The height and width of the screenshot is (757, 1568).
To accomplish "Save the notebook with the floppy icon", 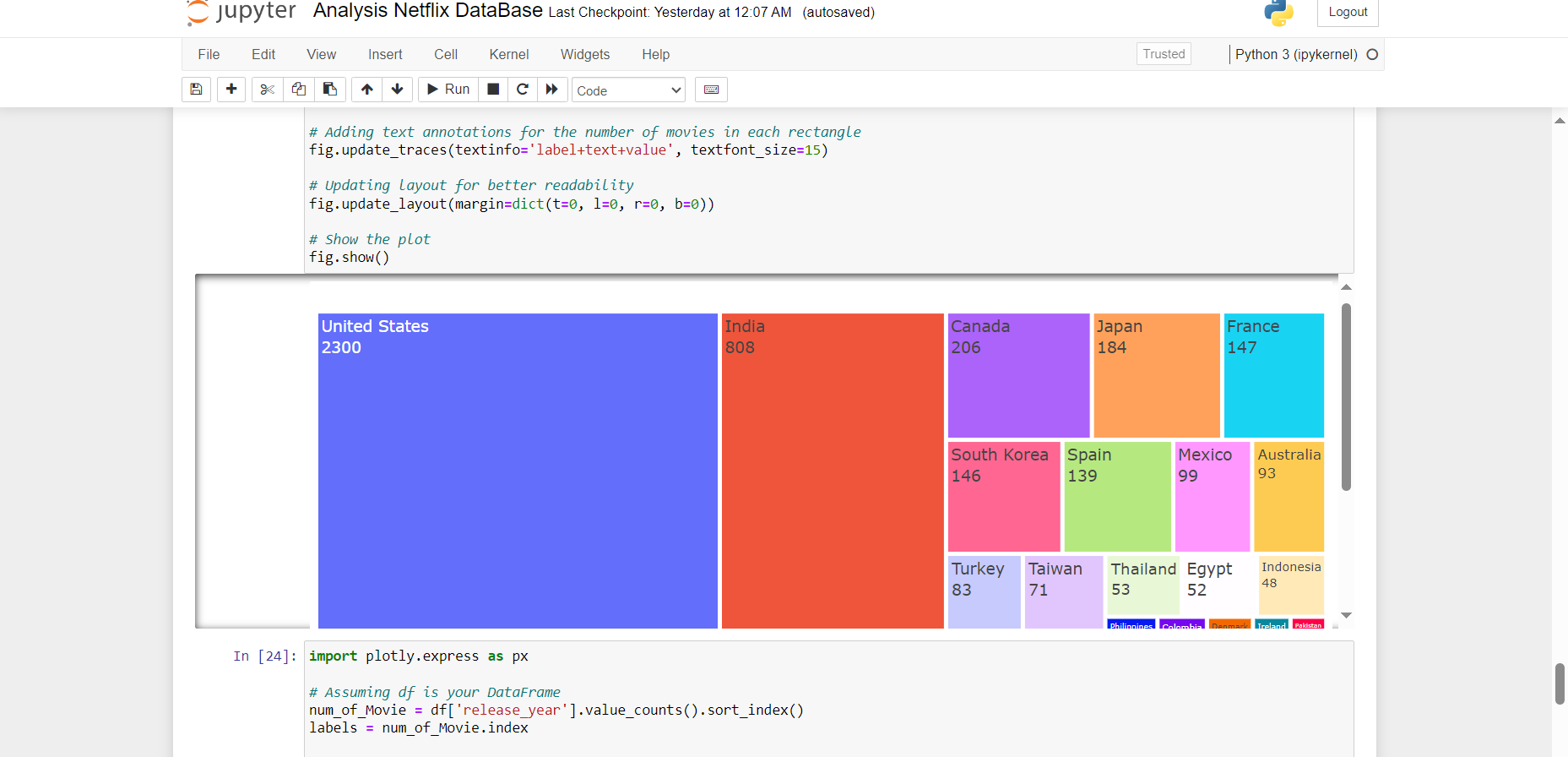I will point(196,90).
